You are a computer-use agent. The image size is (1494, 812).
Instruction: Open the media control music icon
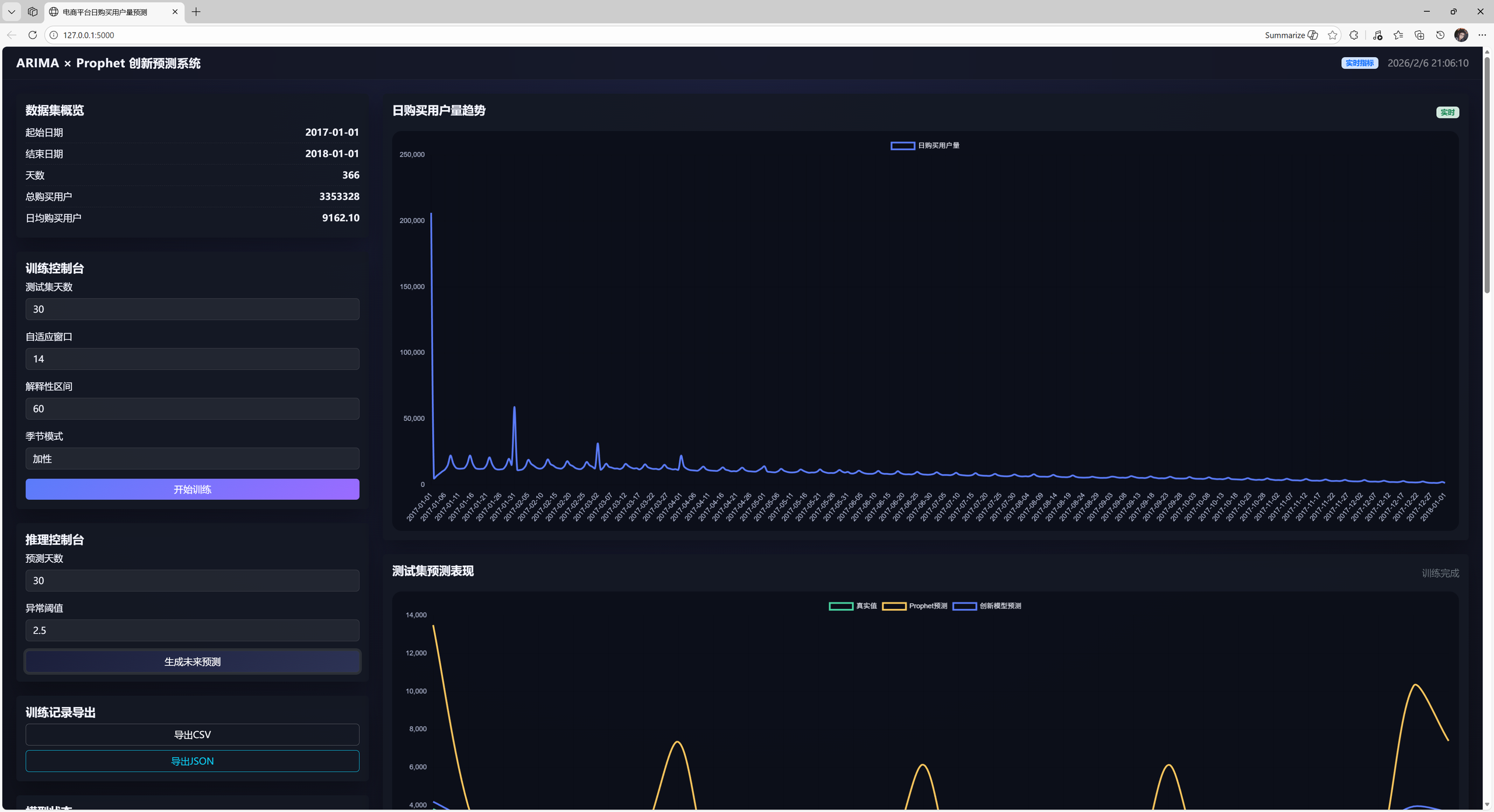pos(1378,35)
